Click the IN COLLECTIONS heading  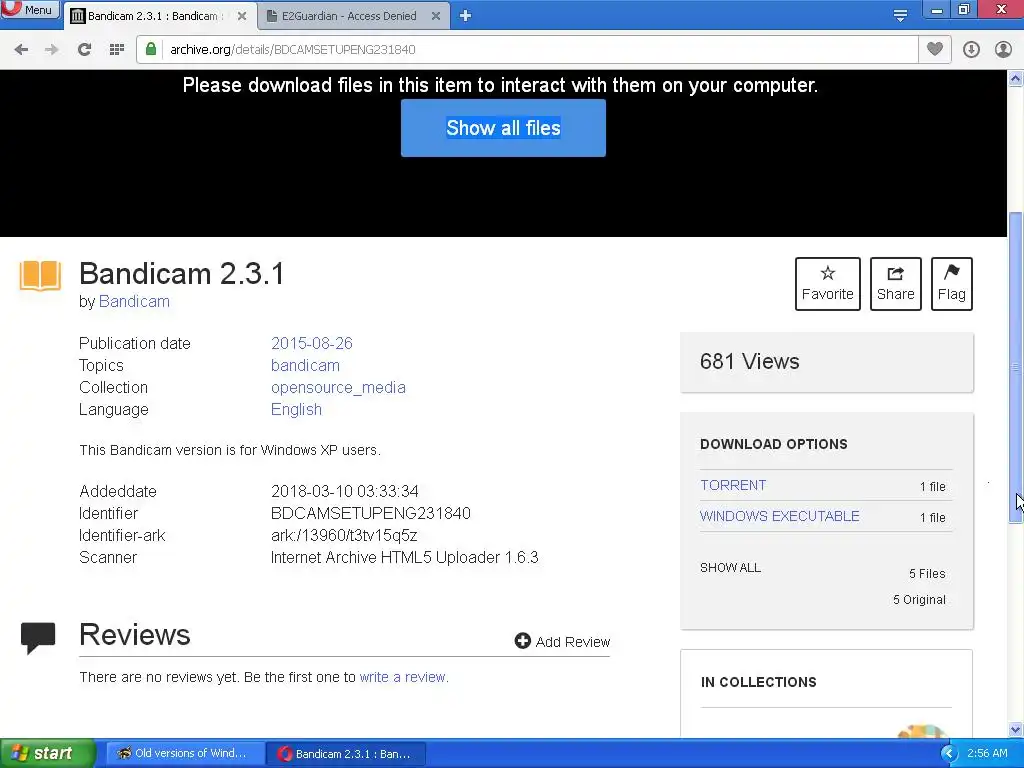(x=758, y=682)
